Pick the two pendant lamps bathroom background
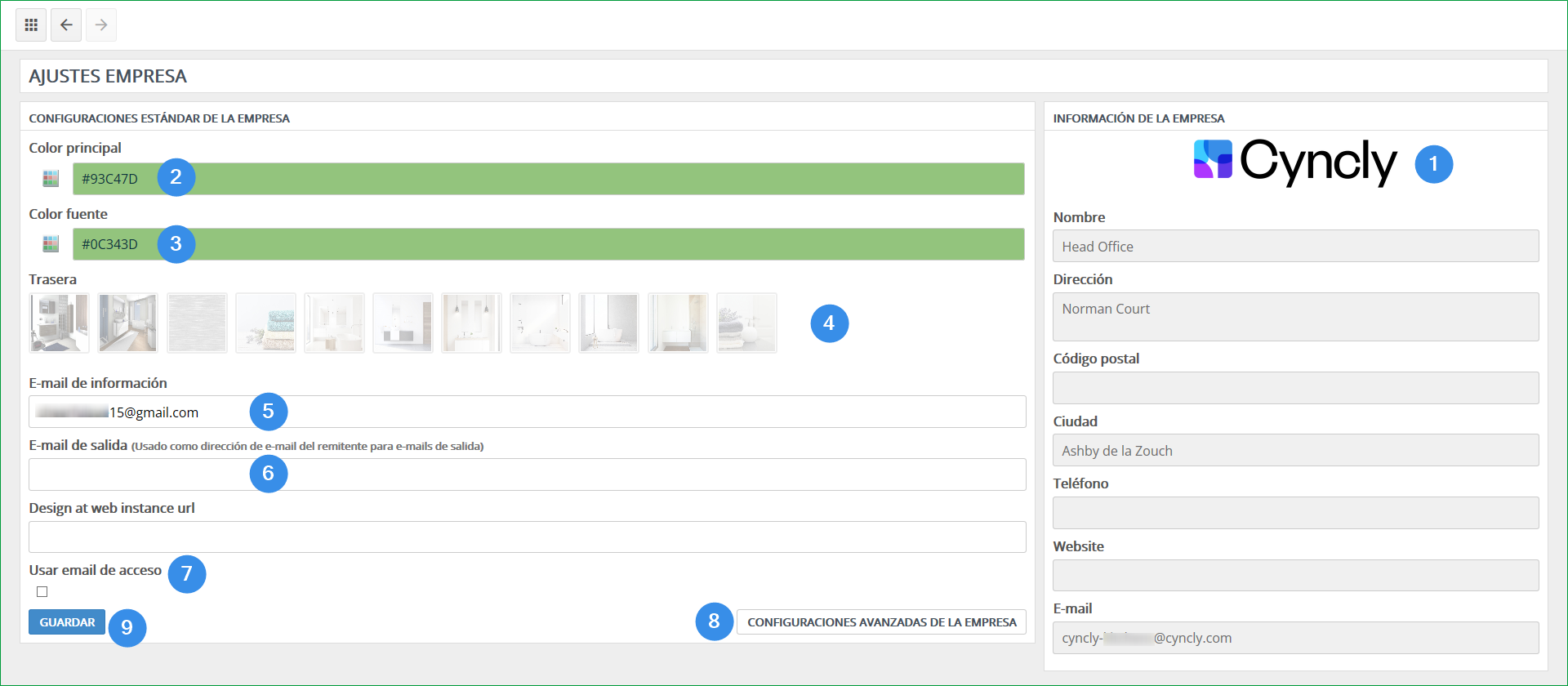 pyautogui.click(x=471, y=323)
